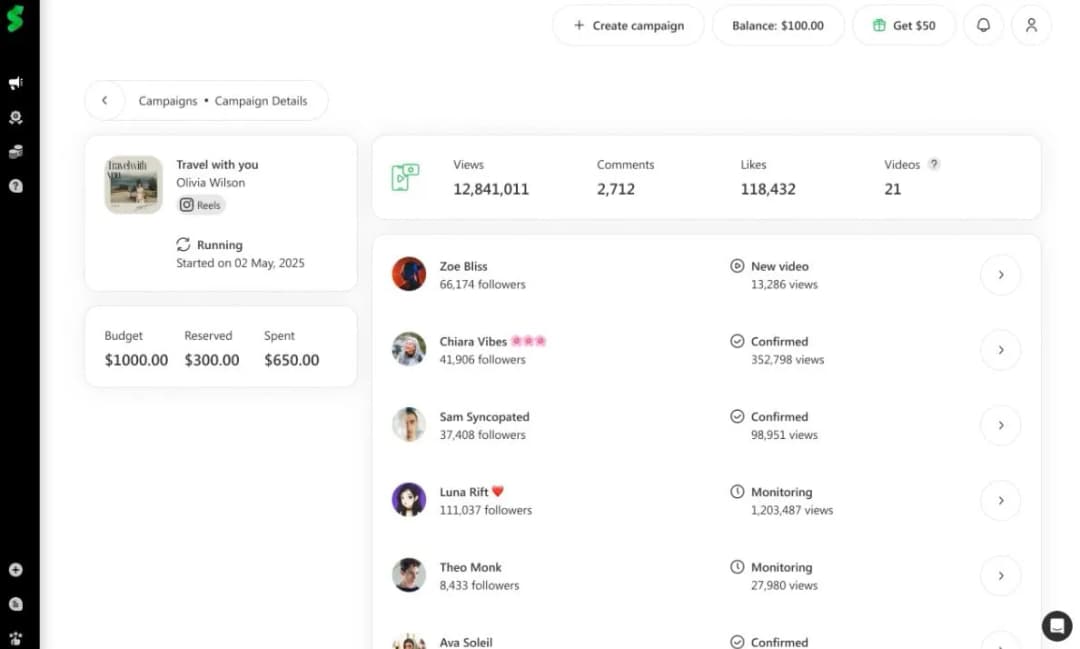The image size is (1080, 649).
Task: Open the Travel with you campaign thumbnail
Action: (134, 185)
